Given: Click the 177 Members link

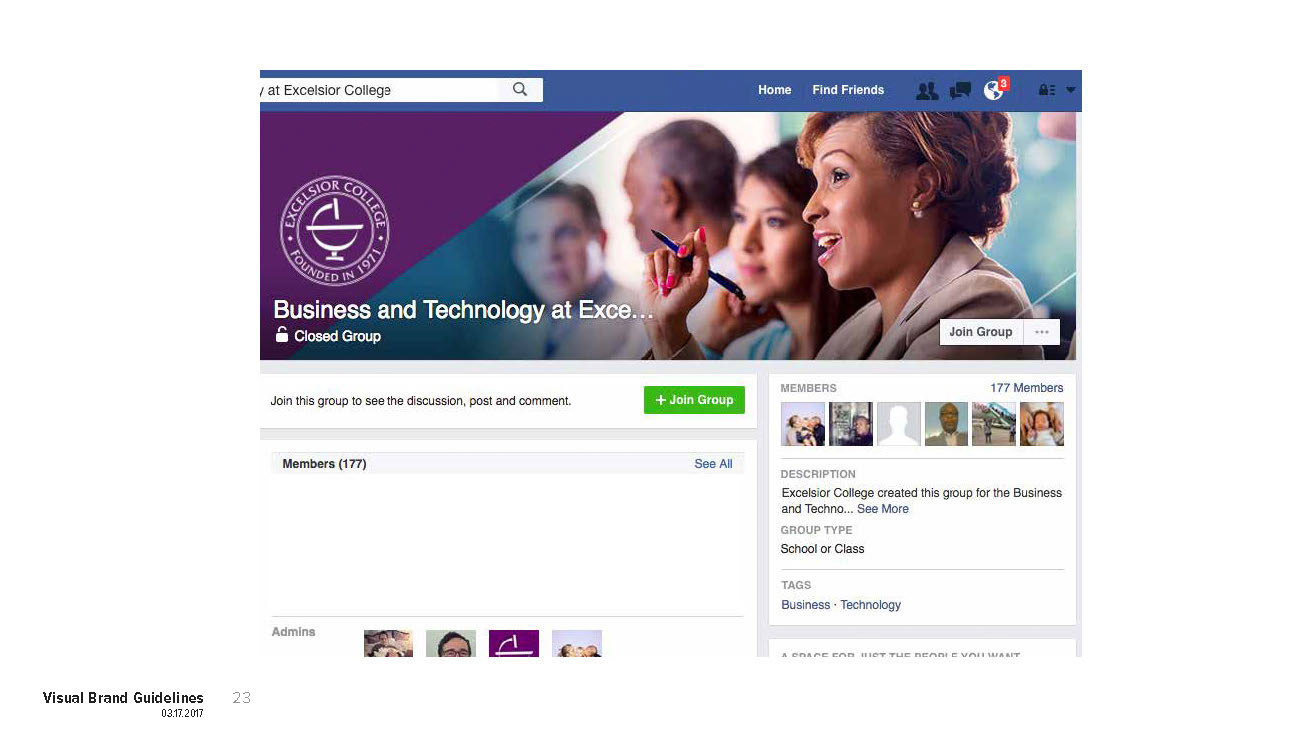Looking at the screenshot, I should tap(1027, 388).
